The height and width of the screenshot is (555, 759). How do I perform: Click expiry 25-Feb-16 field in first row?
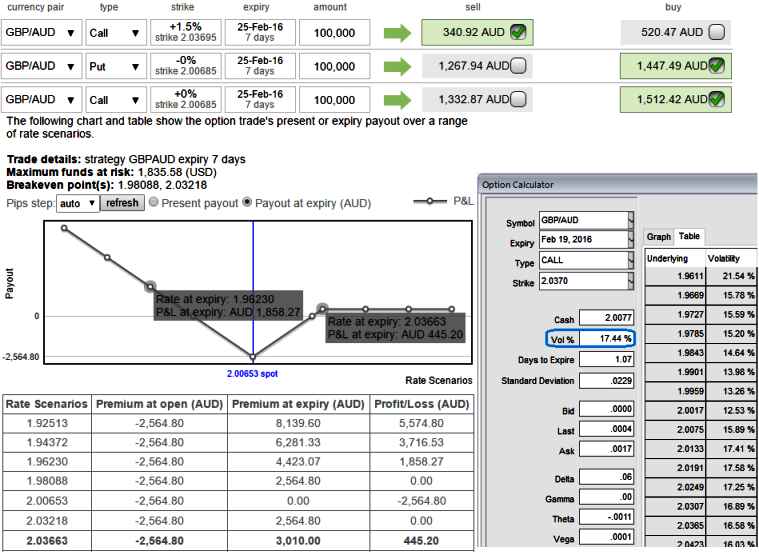click(260, 32)
